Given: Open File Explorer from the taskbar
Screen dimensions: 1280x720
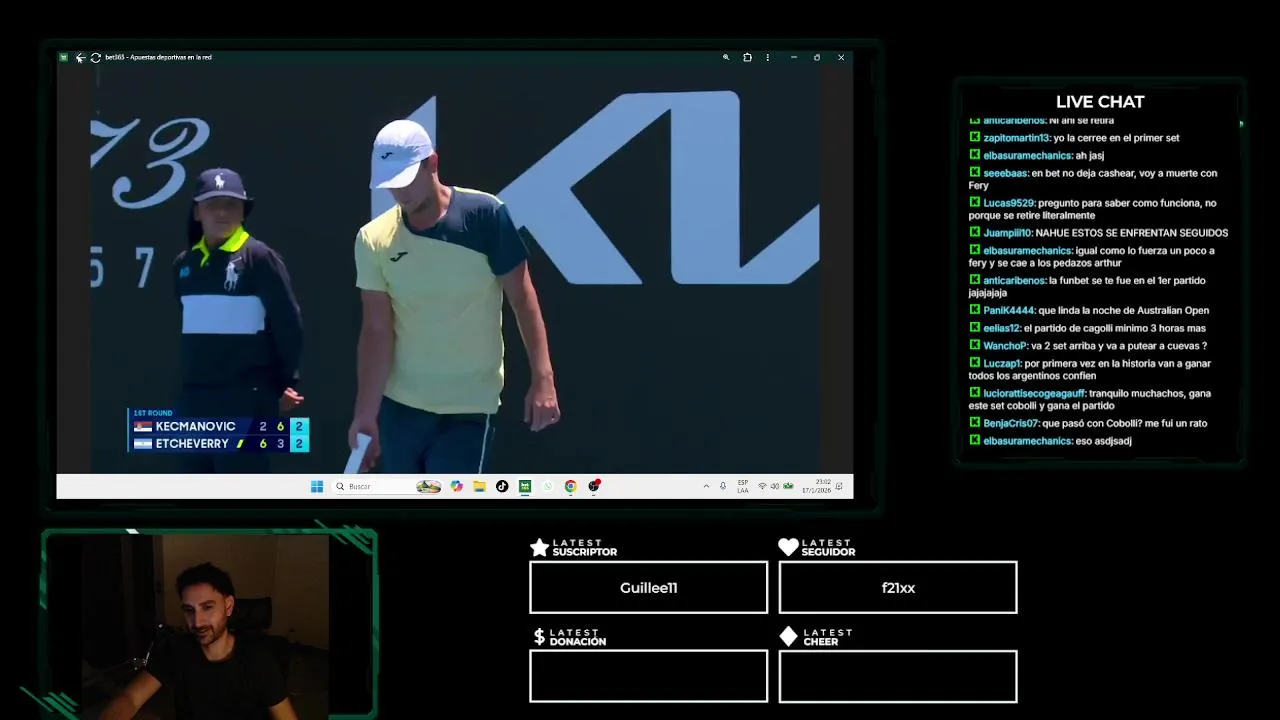Looking at the screenshot, I should tap(479, 486).
